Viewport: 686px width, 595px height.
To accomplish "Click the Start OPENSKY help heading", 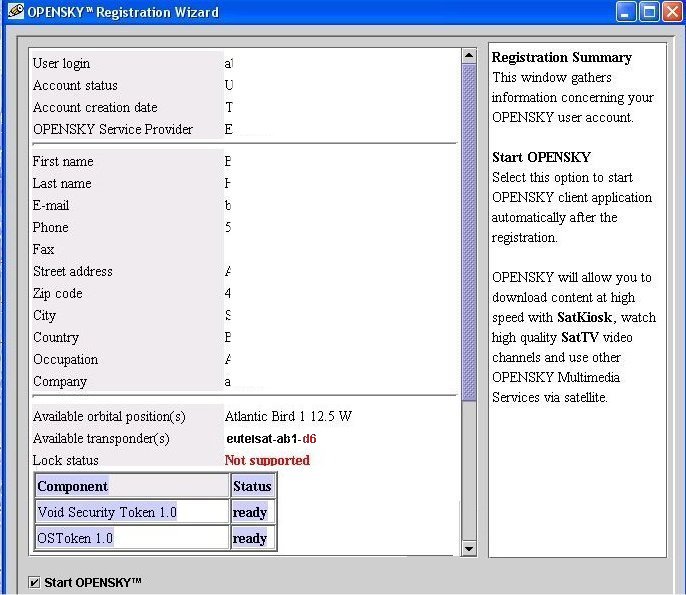I will tap(541, 157).
